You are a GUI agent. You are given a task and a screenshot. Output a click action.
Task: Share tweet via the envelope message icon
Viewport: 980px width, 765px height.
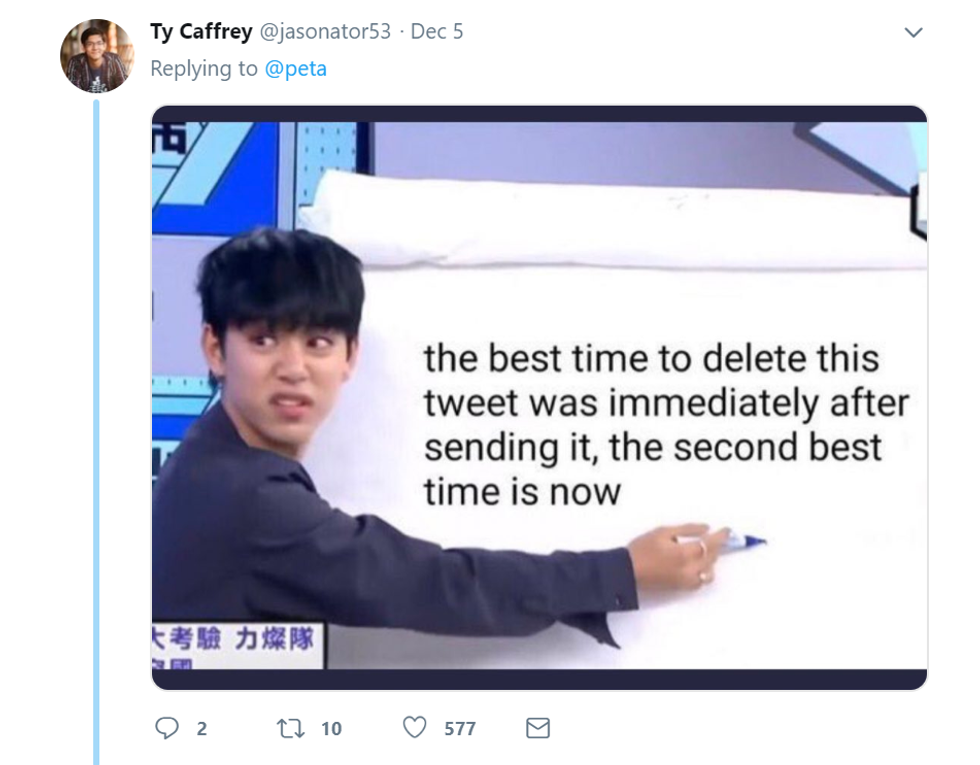click(x=538, y=728)
